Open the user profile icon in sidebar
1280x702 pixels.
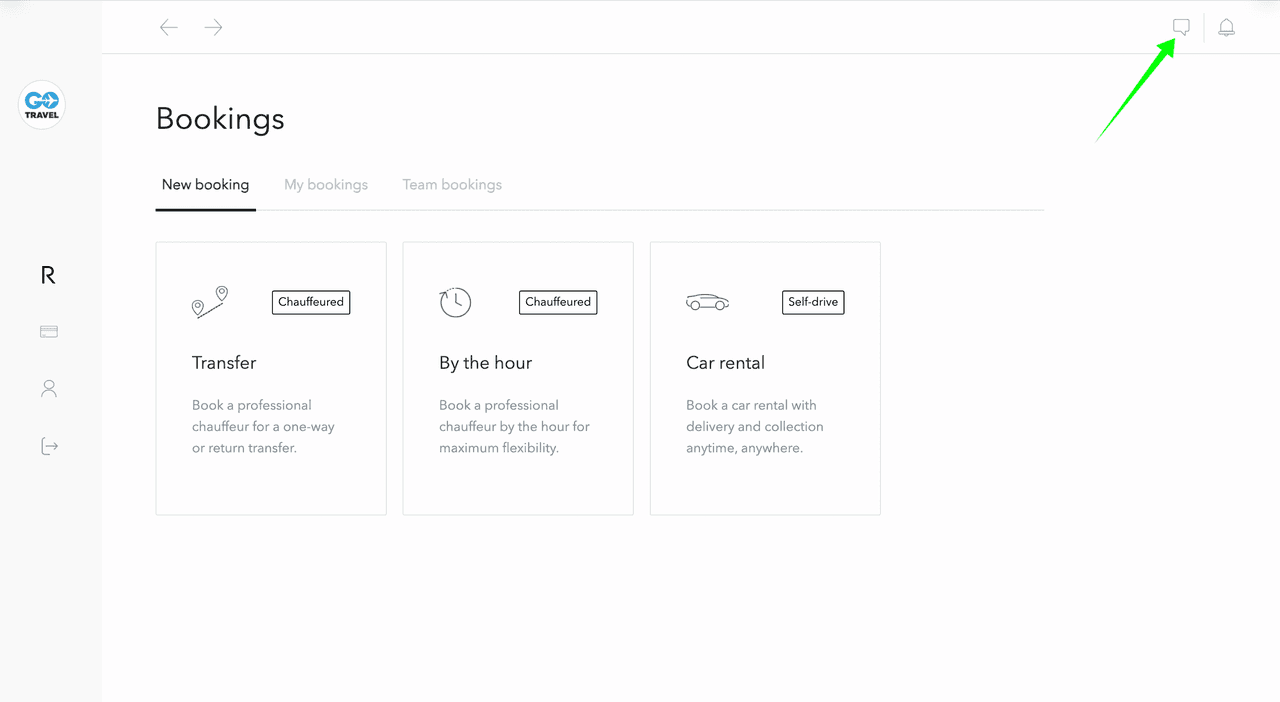[48, 389]
